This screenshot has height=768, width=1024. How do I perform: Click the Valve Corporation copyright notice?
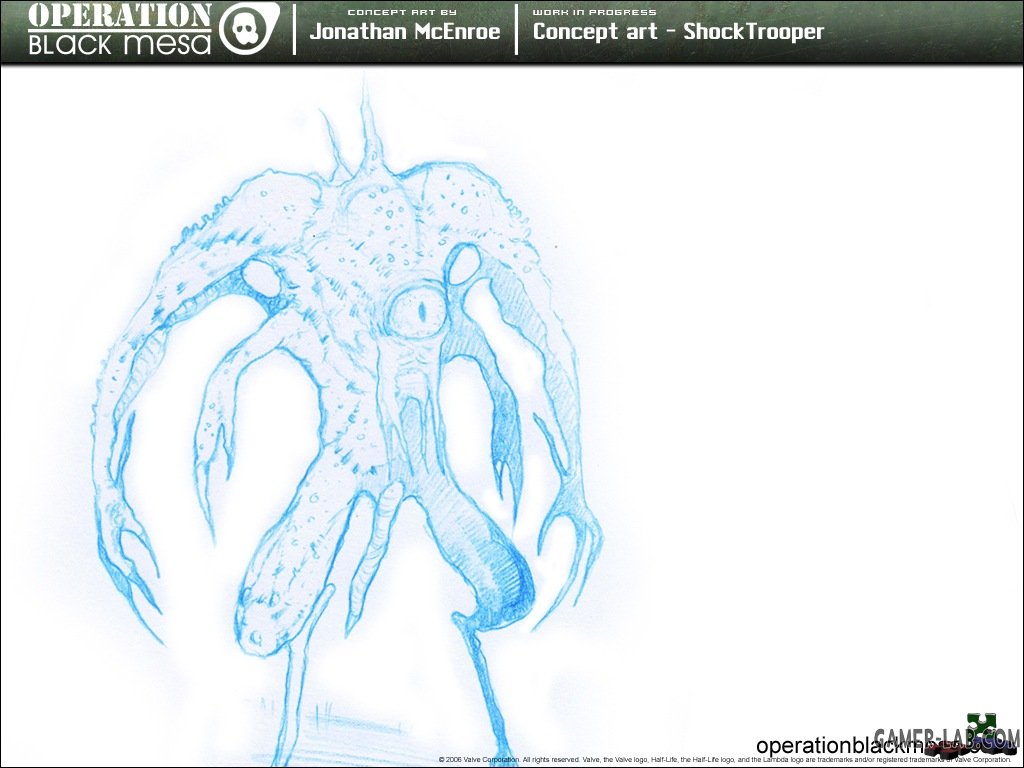point(724,760)
